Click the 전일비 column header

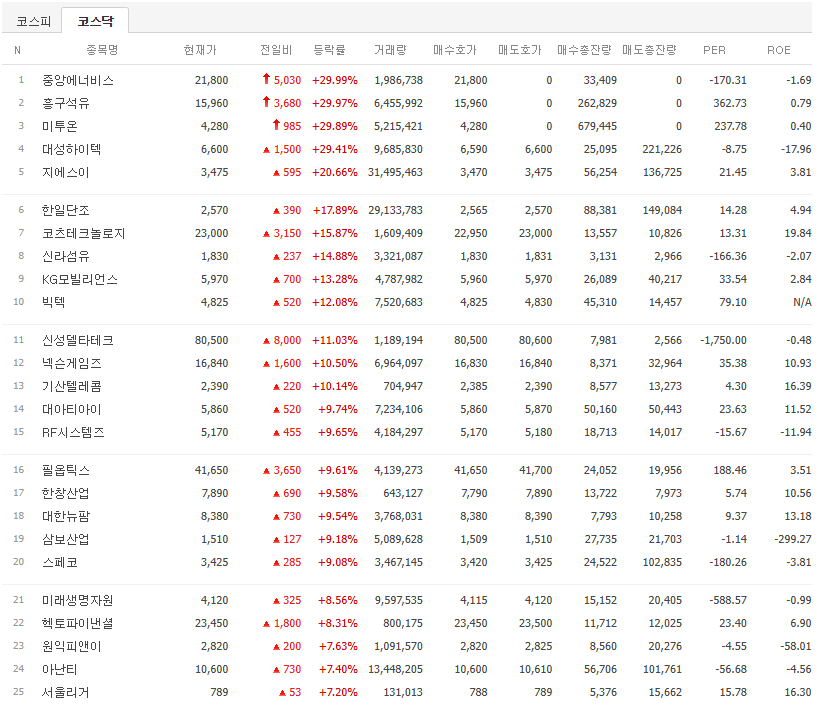(276, 50)
